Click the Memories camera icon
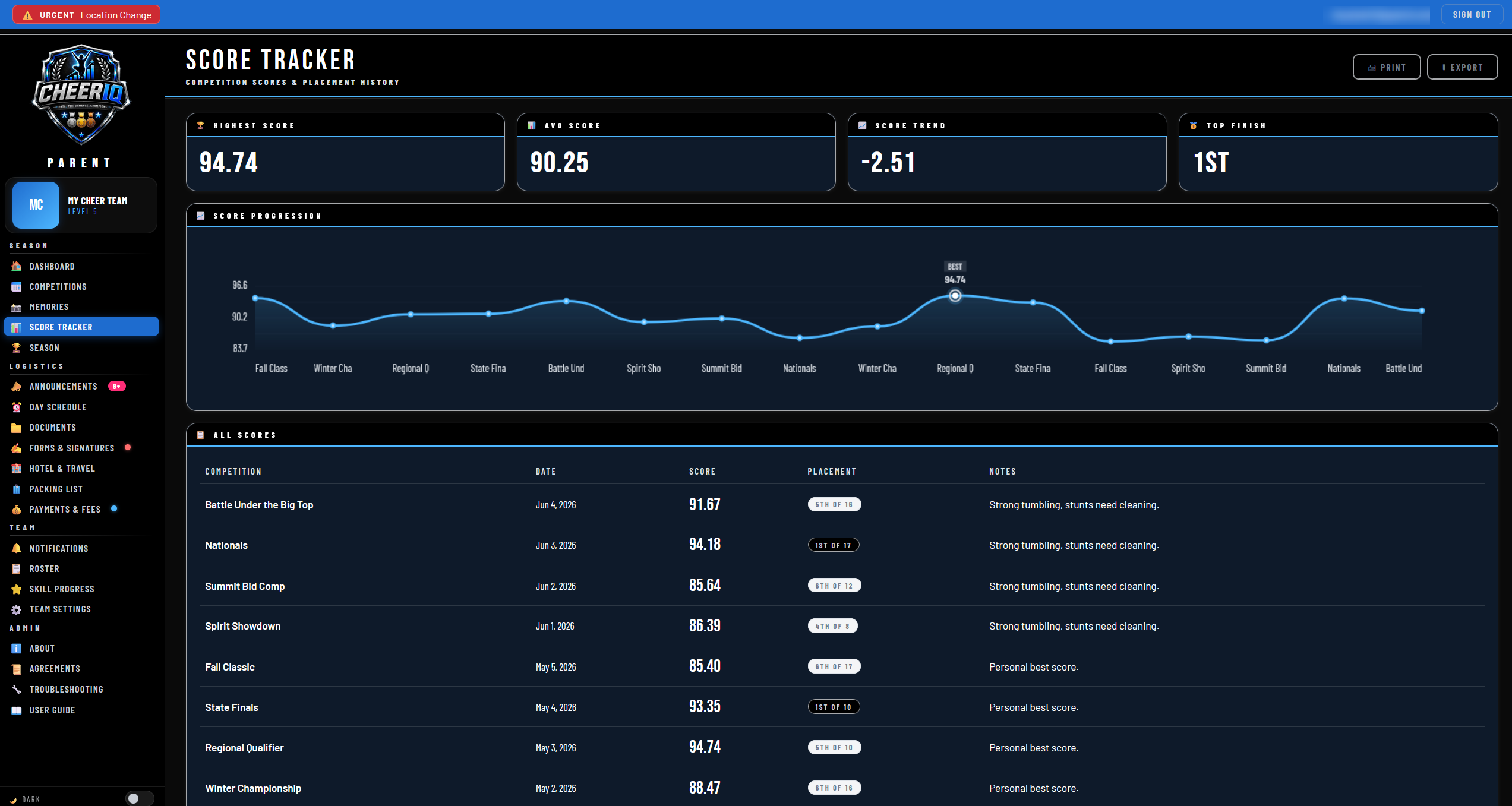This screenshot has height=806, width=1512. [17, 307]
